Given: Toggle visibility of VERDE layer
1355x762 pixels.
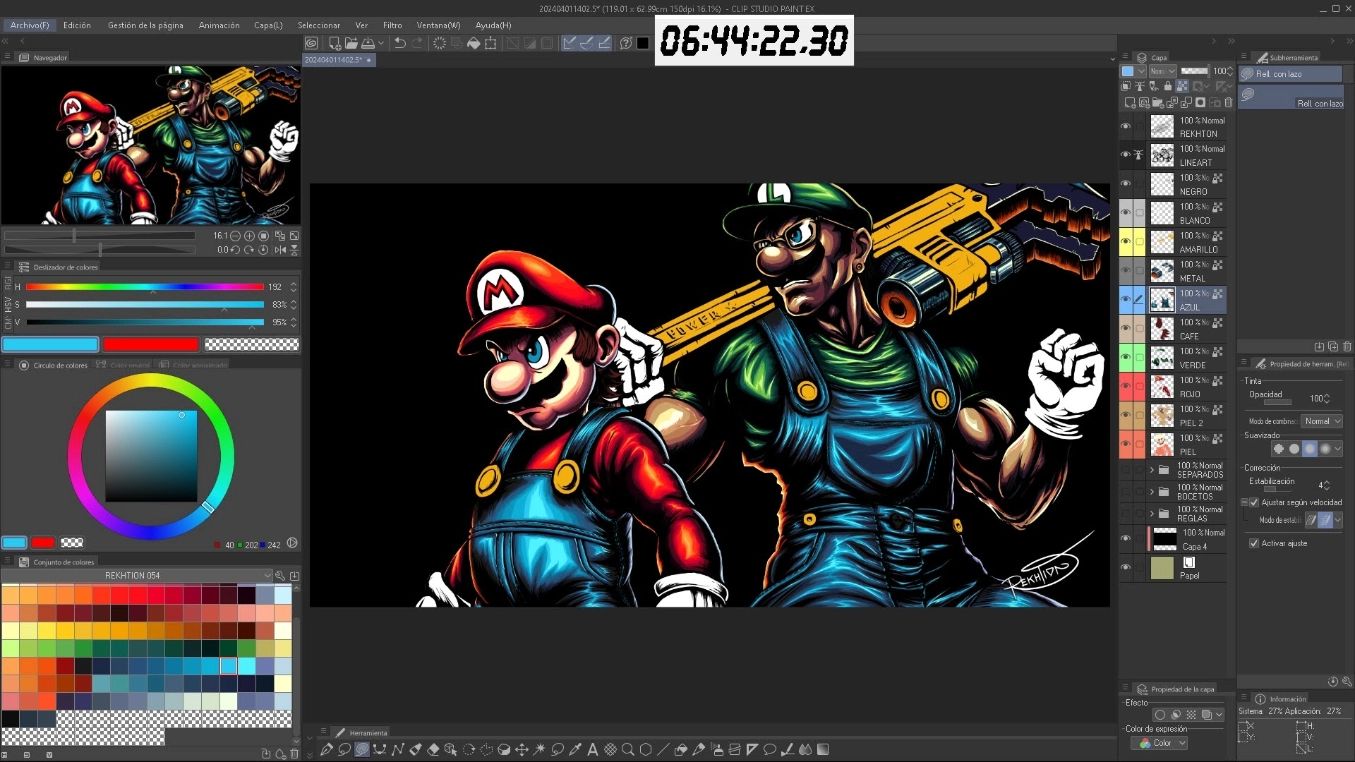Looking at the screenshot, I should (x=1125, y=357).
